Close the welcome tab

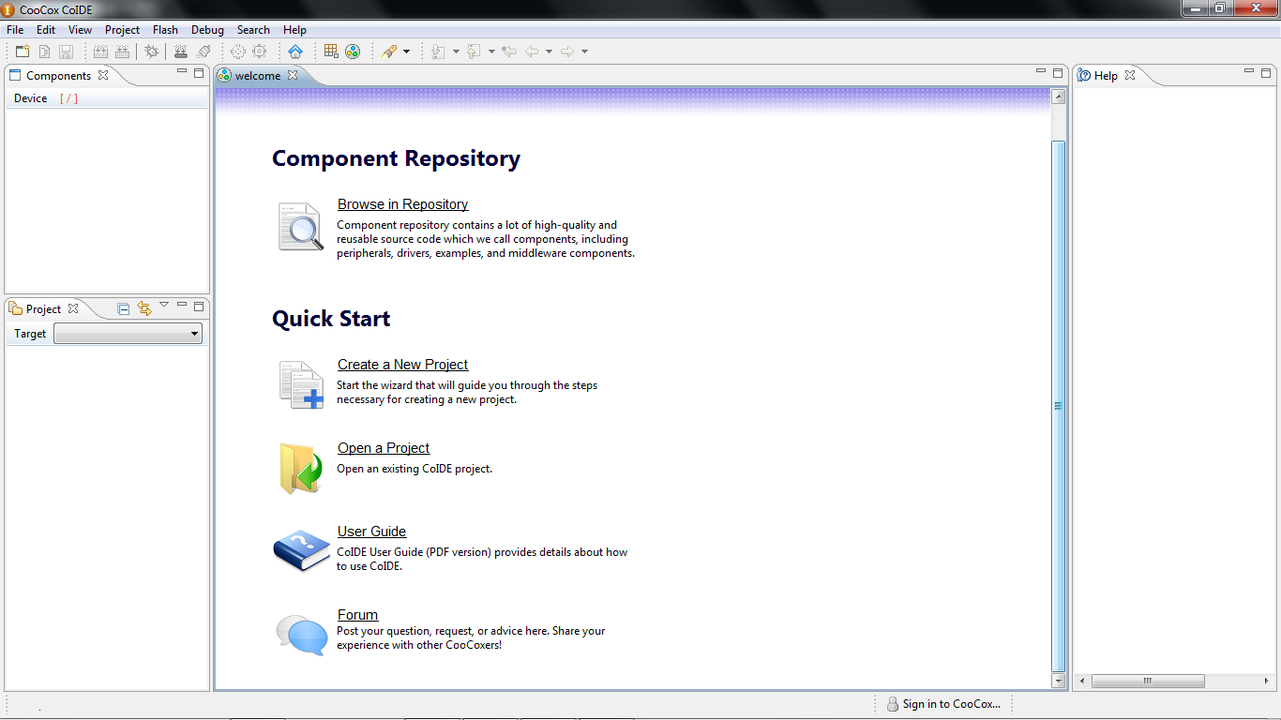coord(293,75)
